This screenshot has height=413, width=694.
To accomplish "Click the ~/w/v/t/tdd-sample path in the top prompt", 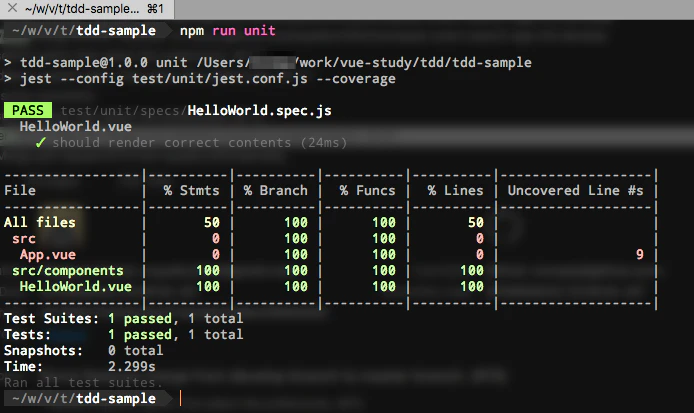I will click(x=84, y=31).
